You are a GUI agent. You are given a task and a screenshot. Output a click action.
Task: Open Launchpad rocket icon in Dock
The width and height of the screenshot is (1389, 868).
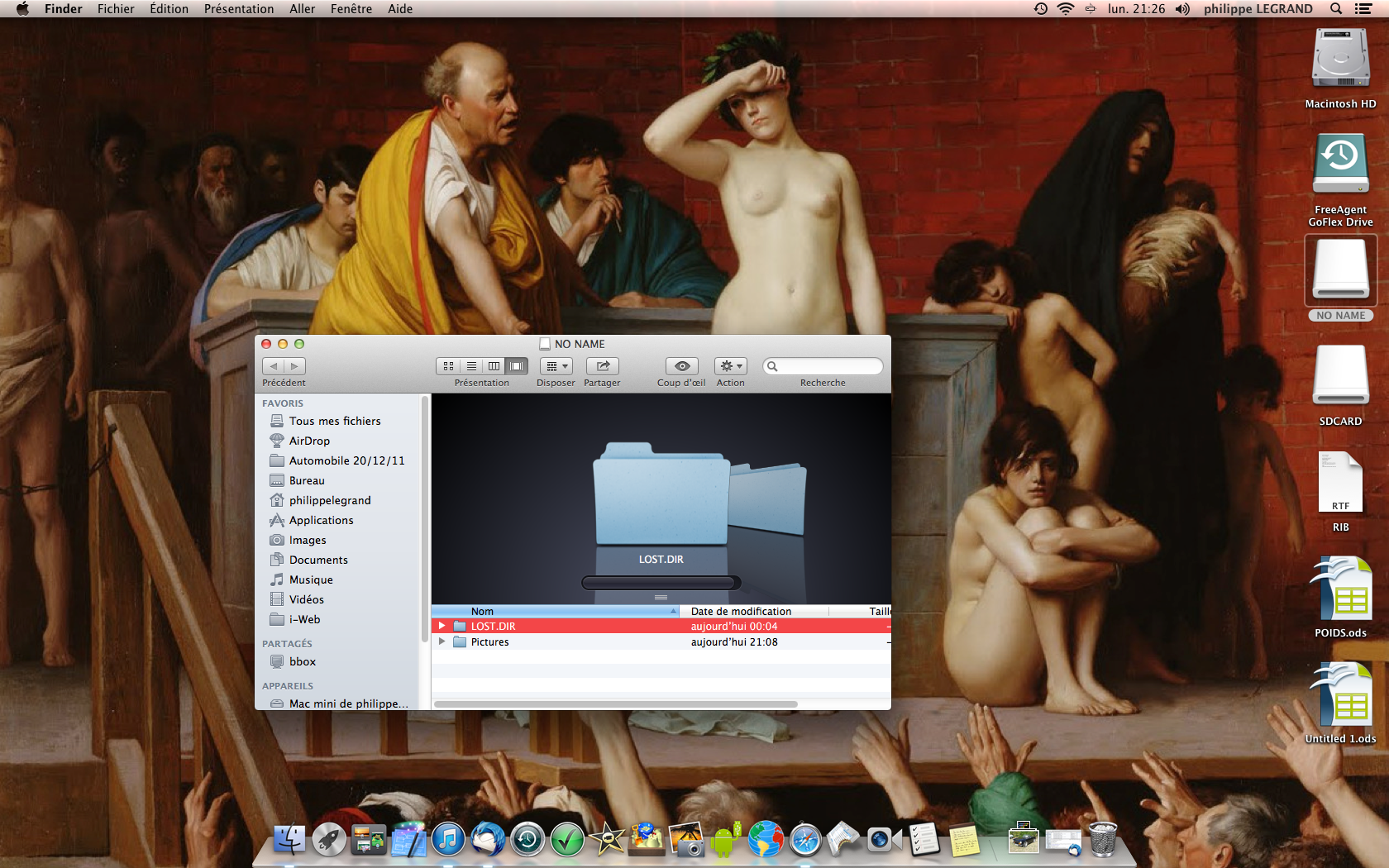coord(329,840)
